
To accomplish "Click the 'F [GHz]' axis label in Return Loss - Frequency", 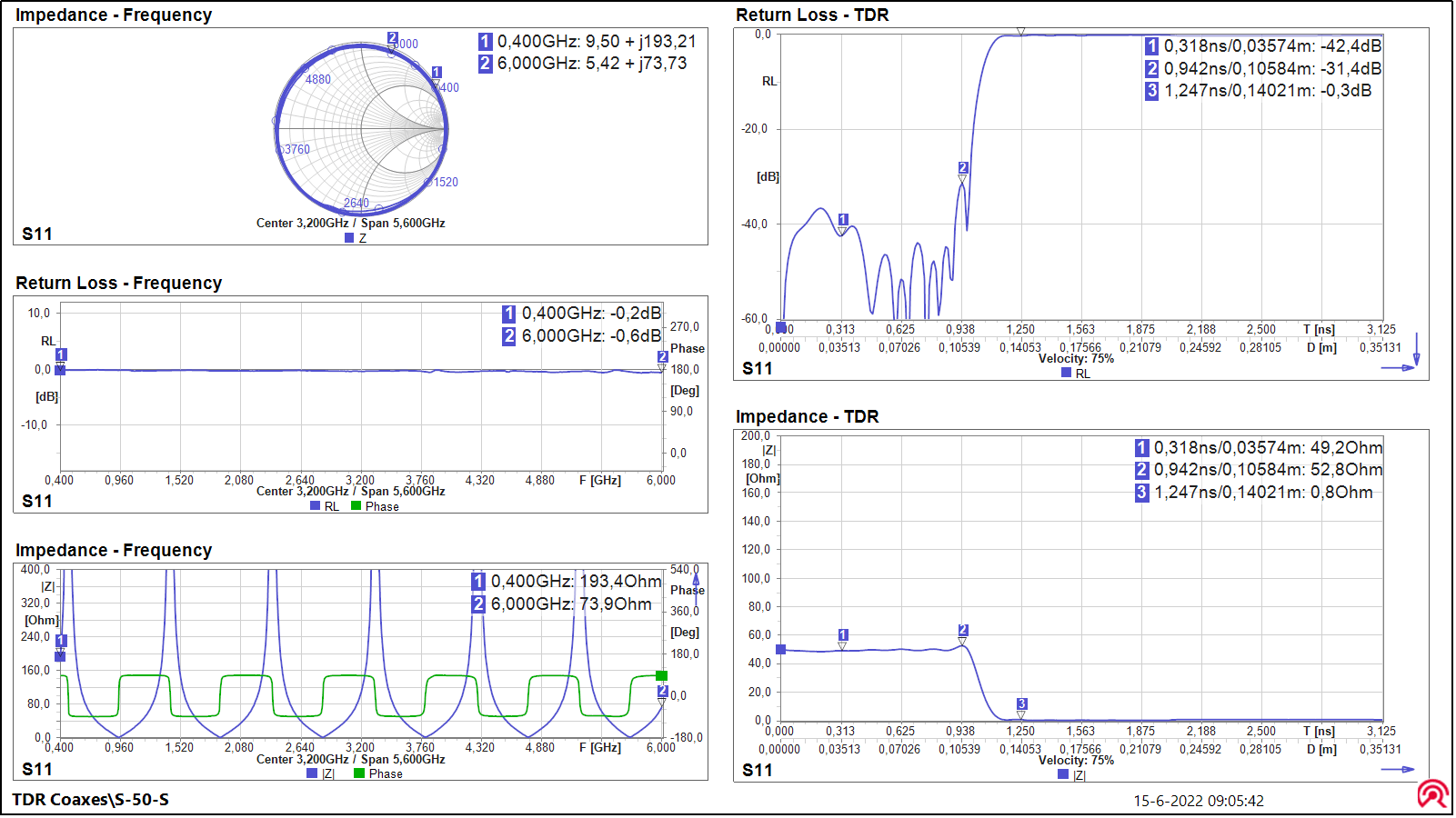I will [600, 480].
